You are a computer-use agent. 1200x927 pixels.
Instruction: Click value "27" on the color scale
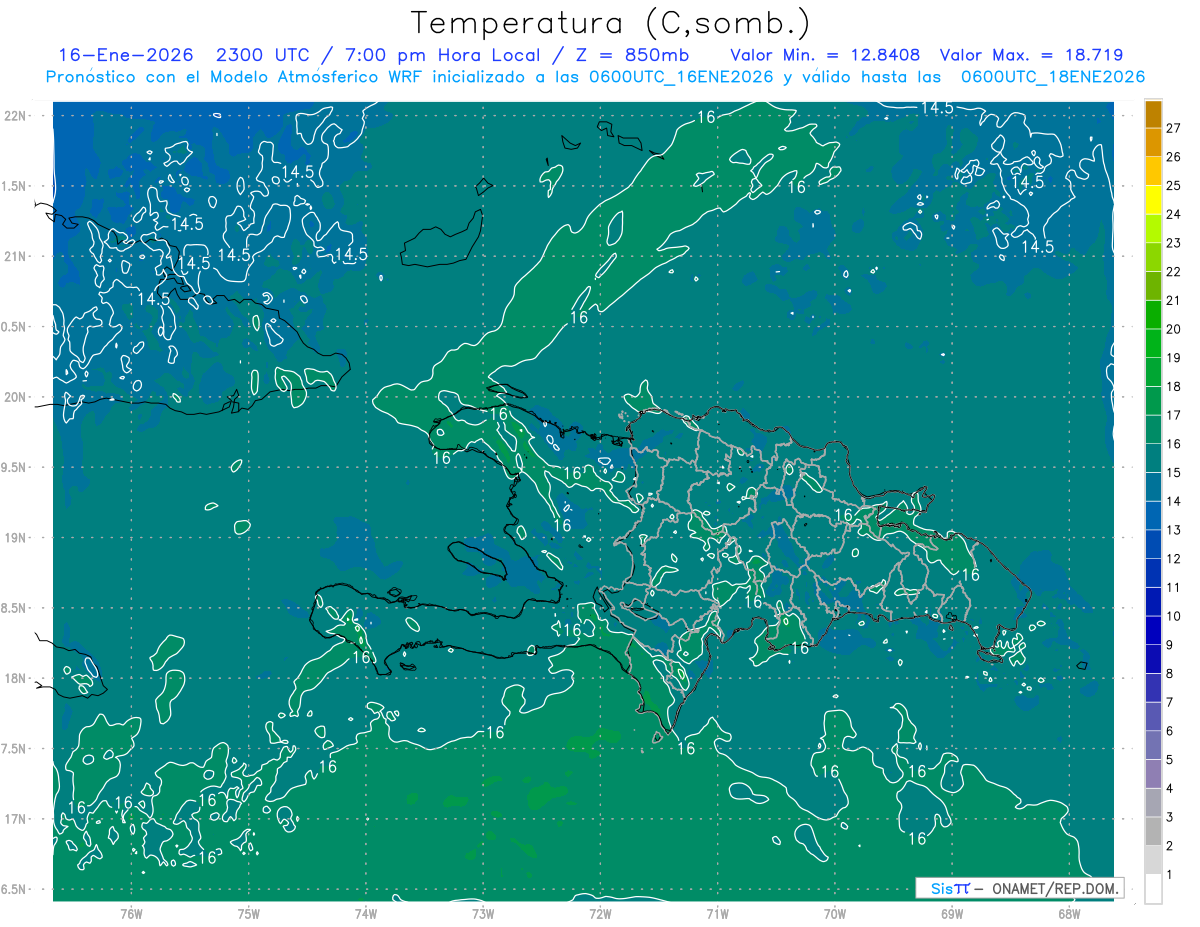coord(1174,128)
